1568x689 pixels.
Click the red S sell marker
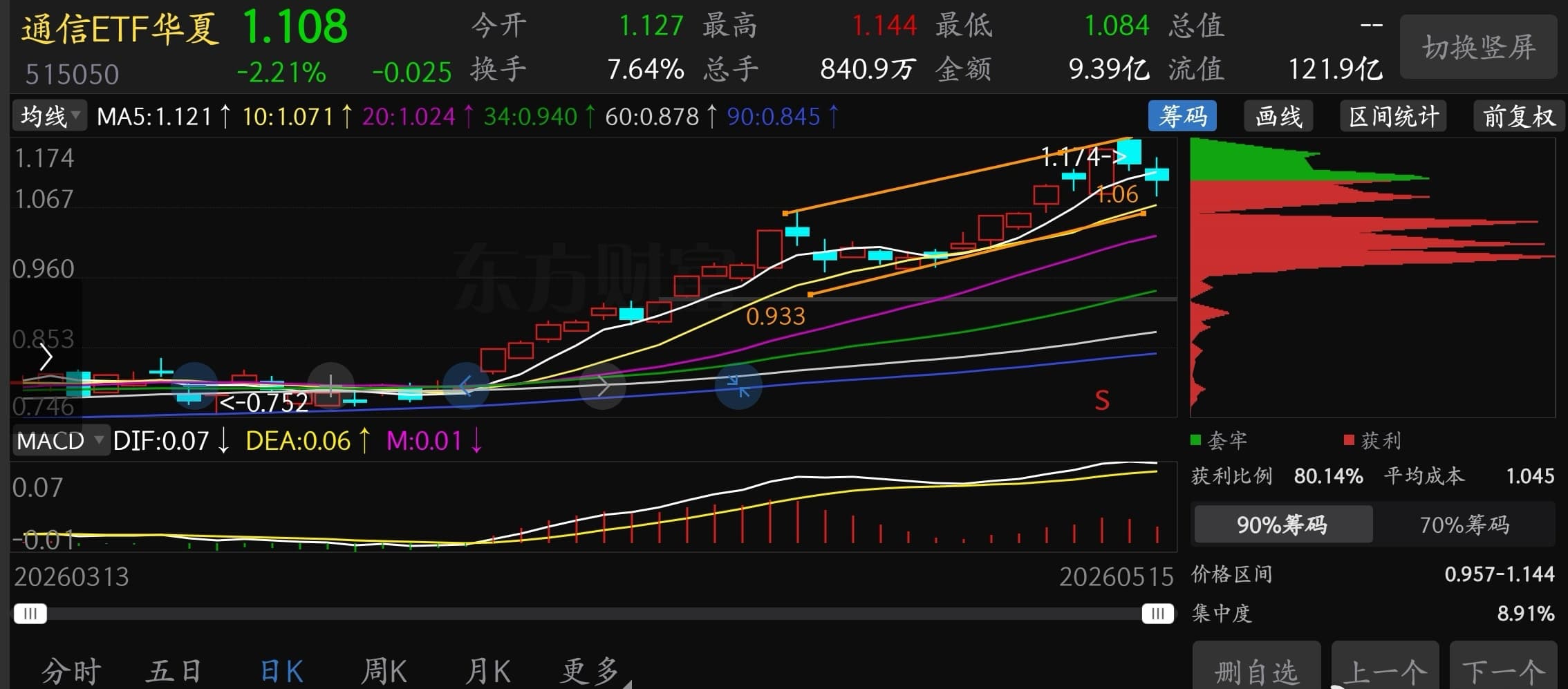[x=1102, y=400]
